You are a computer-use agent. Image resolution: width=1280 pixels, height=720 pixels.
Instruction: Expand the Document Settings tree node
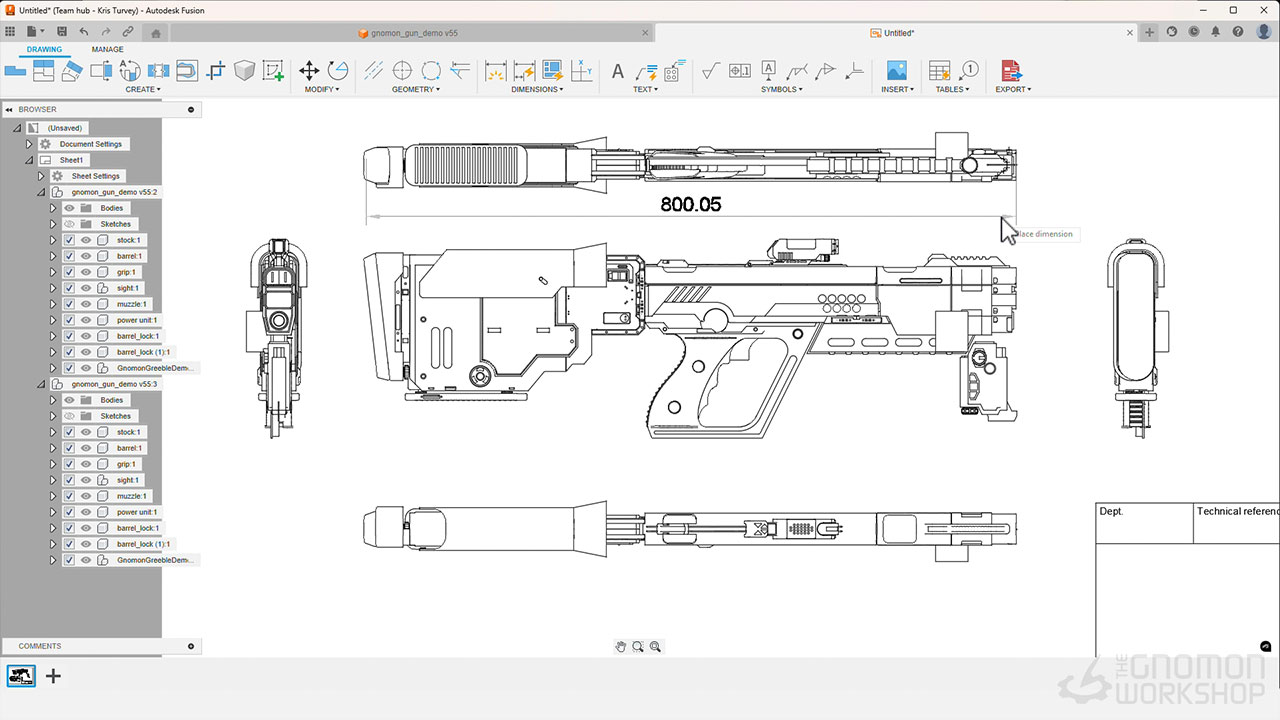[29, 144]
